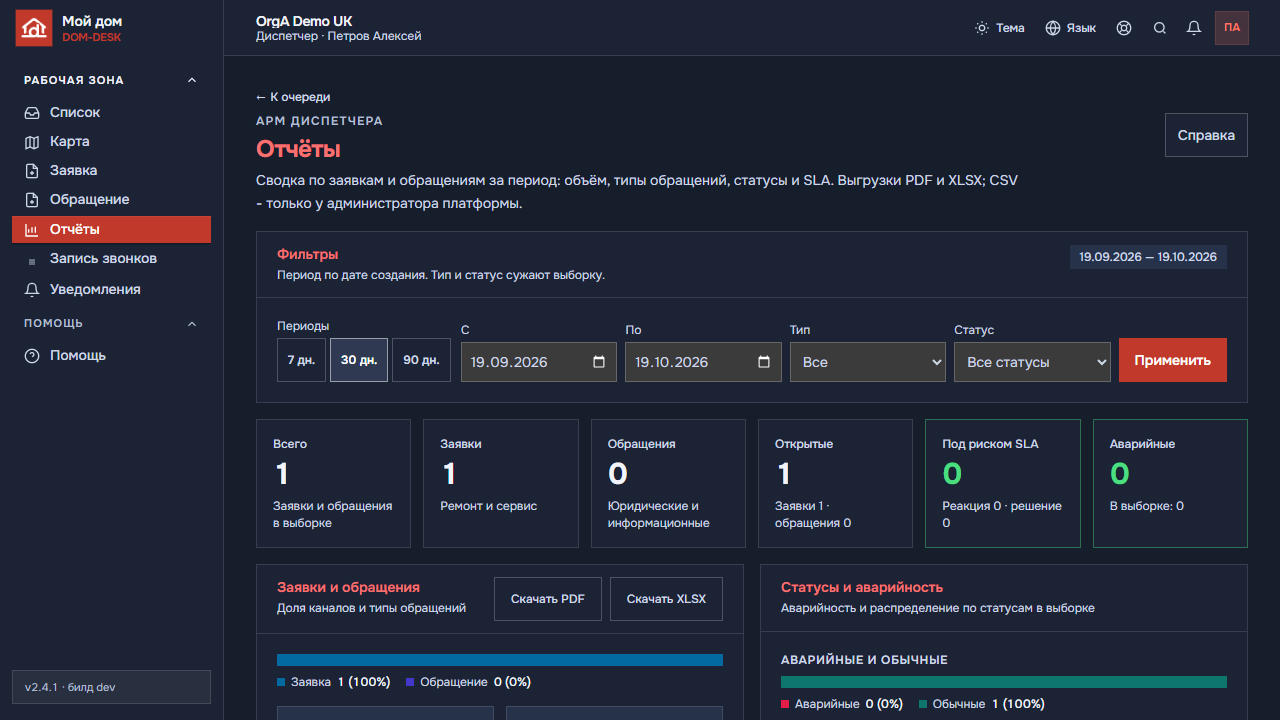Toggle the Тема theme switch

tap(1000, 28)
